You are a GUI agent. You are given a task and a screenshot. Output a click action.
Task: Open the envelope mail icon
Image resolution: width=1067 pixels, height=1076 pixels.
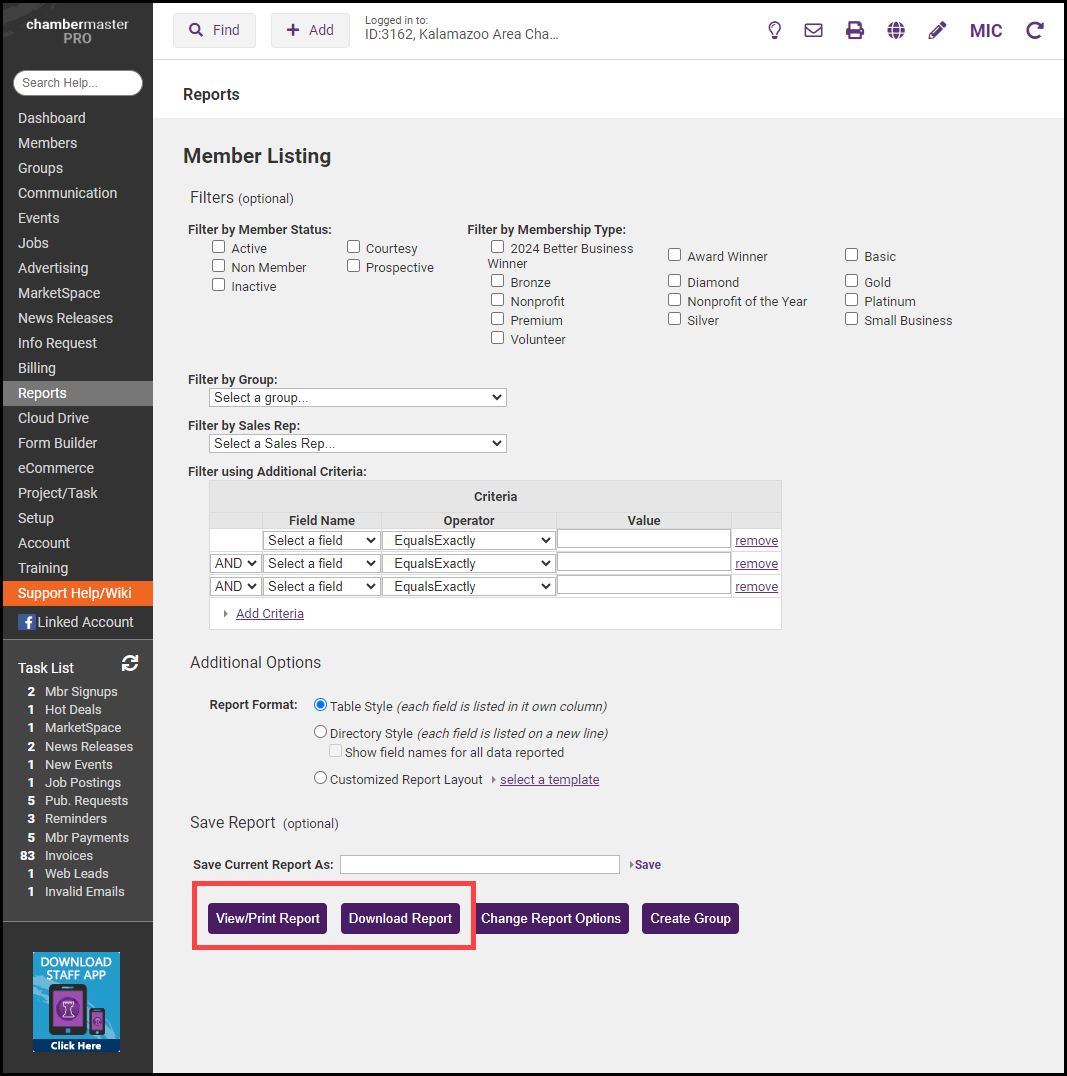coord(813,30)
